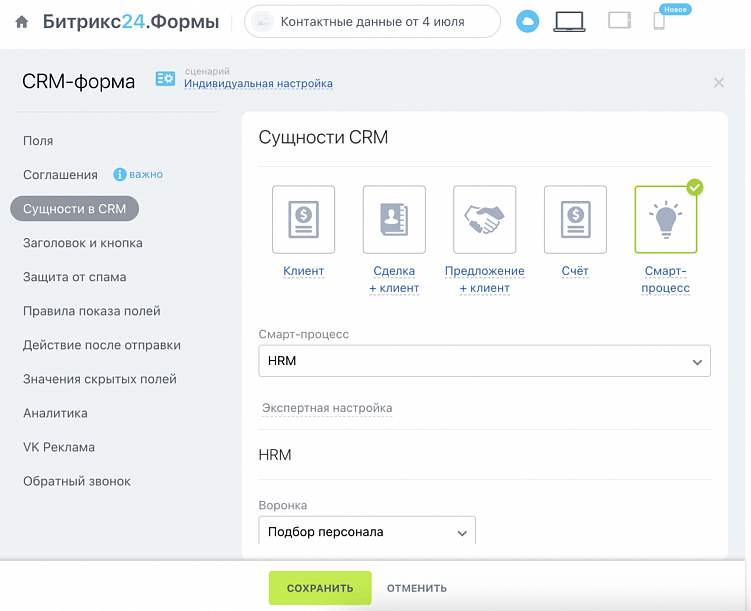Viewport: 751px width, 611px height.
Task: Click the важно label
Action: point(146,174)
